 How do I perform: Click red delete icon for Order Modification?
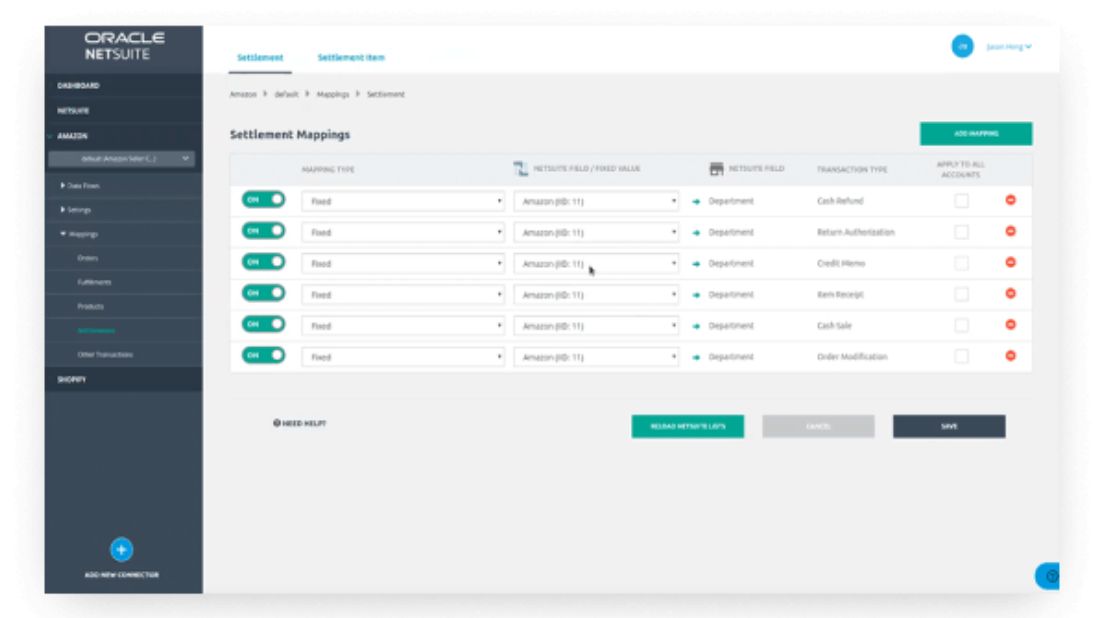[x=1010, y=356]
